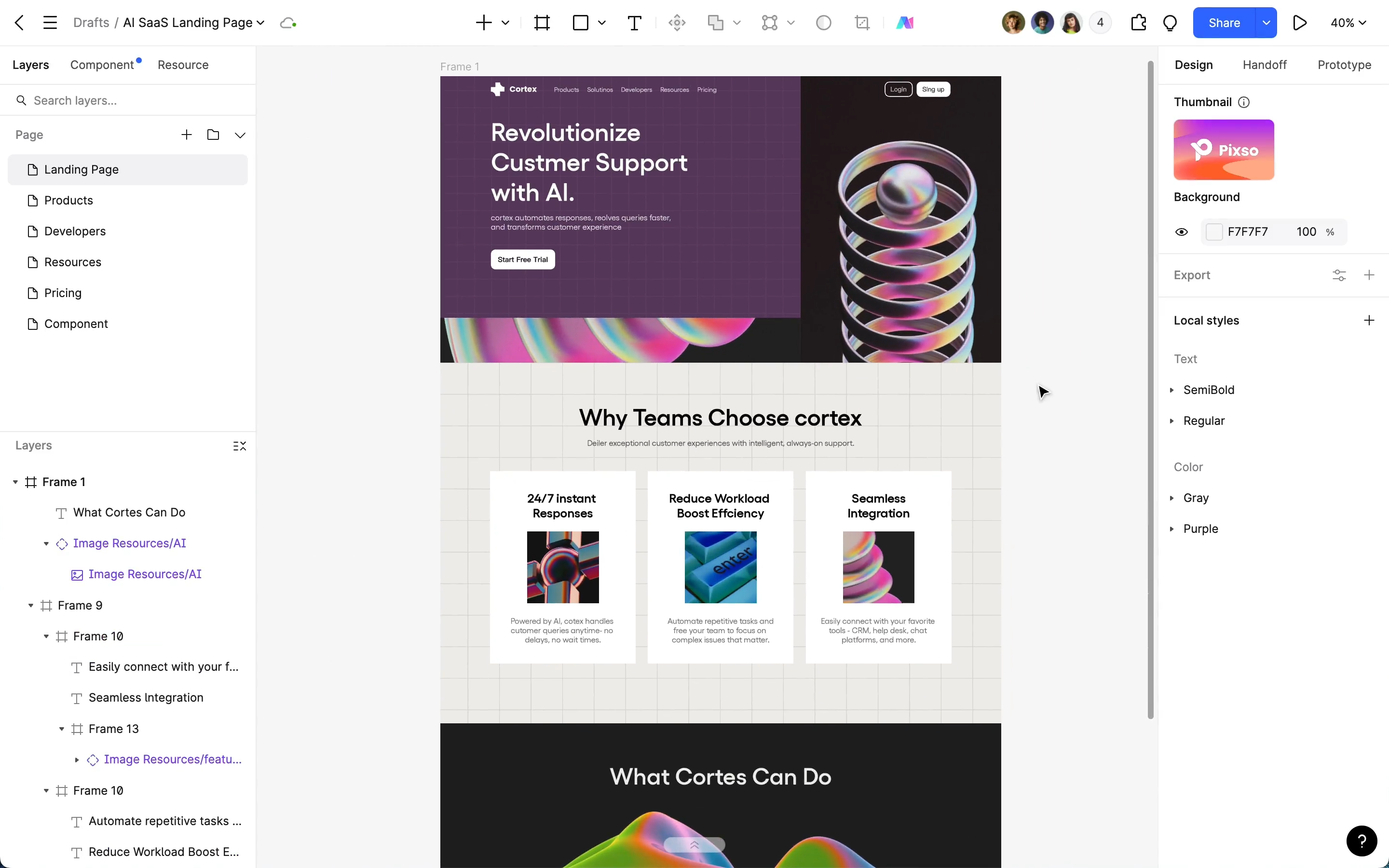Switch to the Prototype tab
The image size is (1389, 868).
click(1344, 65)
